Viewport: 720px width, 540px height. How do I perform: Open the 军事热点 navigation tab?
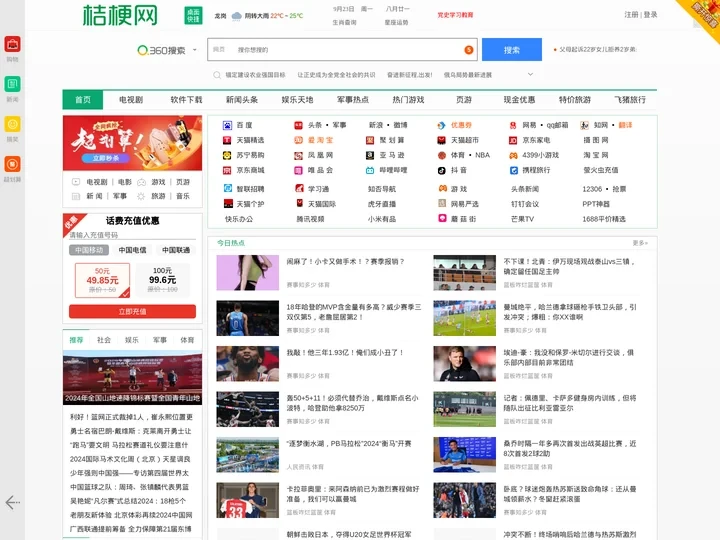click(x=353, y=100)
